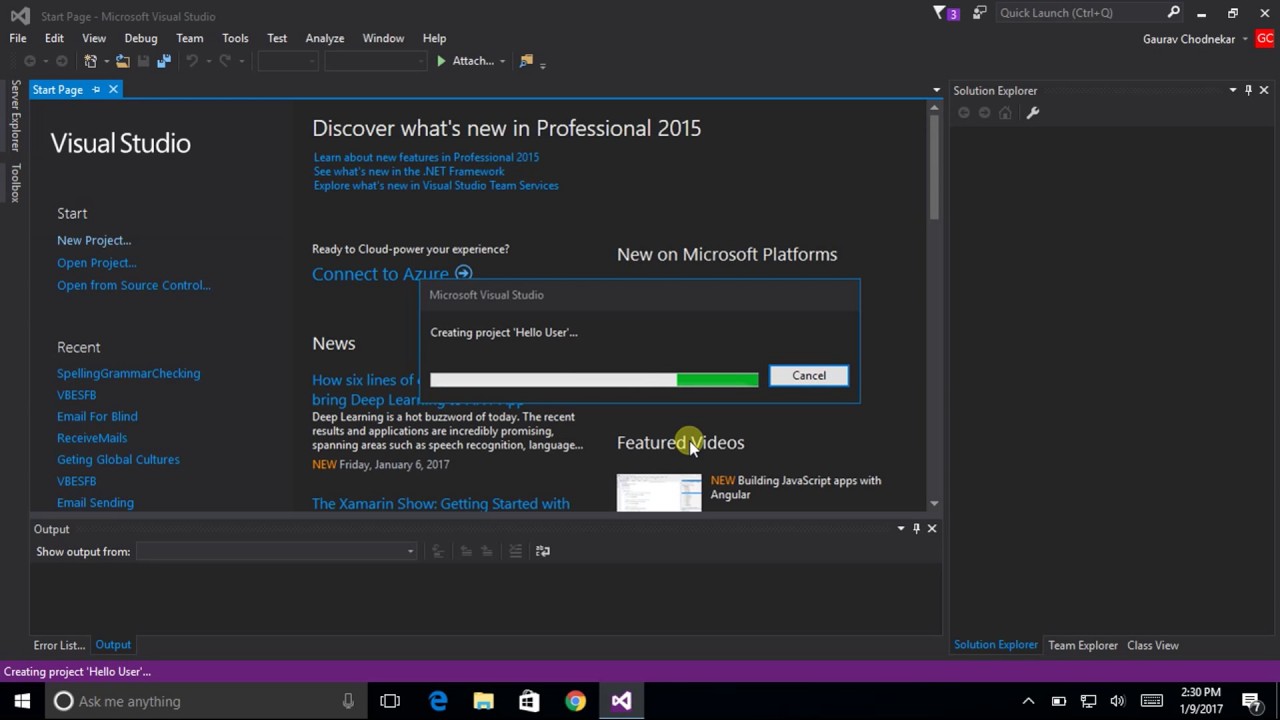Click the Visual Studio logo in title bar
The height and width of the screenshot is (720, 1280).
coord(20,16)
